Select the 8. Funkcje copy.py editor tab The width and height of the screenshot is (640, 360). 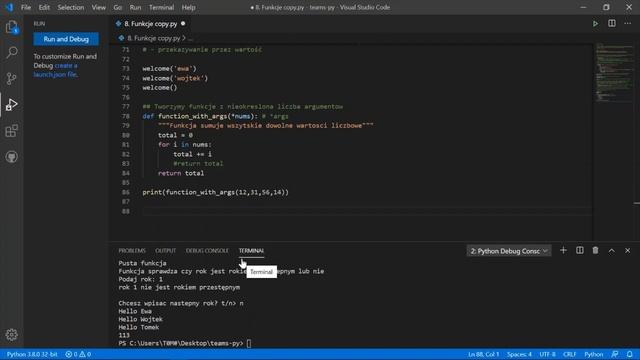pyautogui.click(x=151, y=24)
